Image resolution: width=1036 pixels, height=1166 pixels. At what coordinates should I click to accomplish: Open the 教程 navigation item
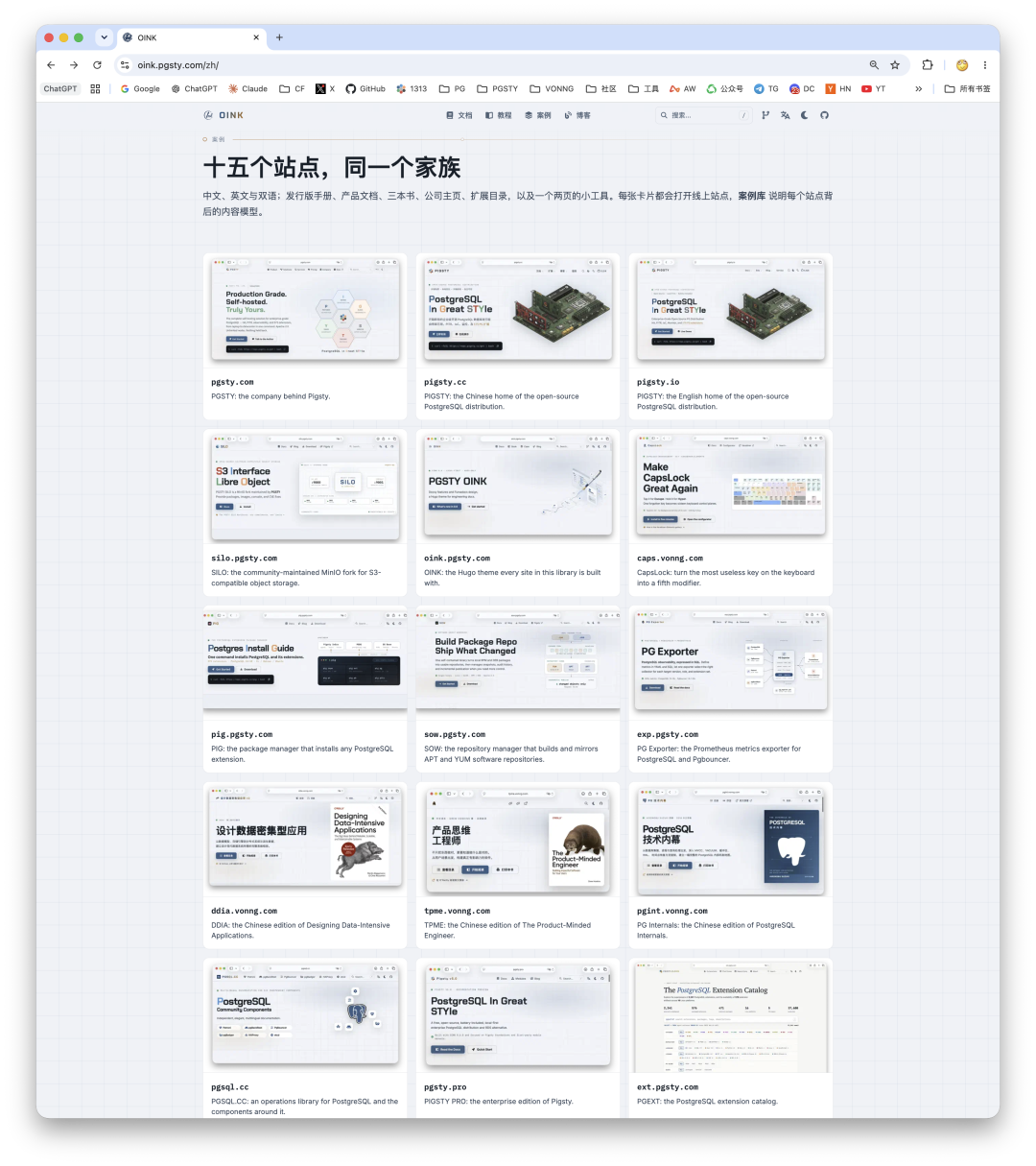point(499,115)
